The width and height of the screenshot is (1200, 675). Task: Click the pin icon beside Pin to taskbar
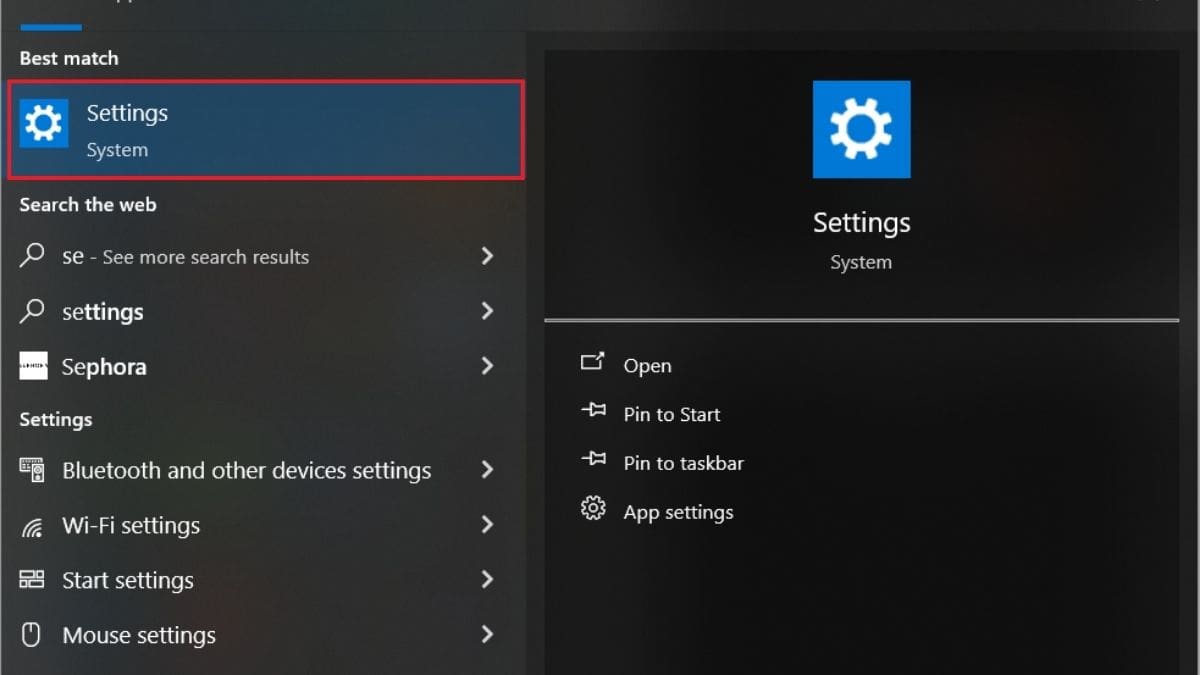click(593, 460)
